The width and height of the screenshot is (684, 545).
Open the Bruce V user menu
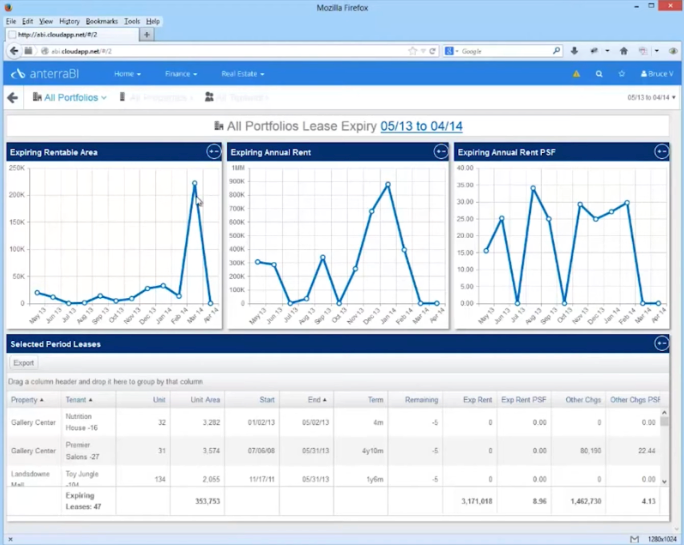tap(658, 74)
